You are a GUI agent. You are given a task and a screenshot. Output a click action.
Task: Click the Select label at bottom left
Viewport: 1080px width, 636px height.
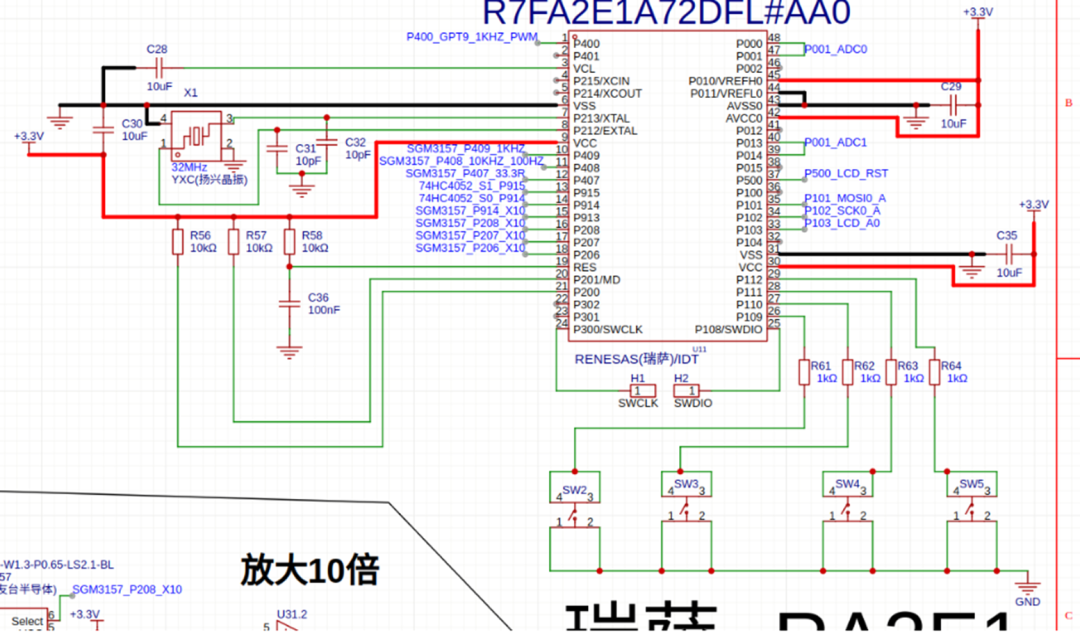point(26,620)
